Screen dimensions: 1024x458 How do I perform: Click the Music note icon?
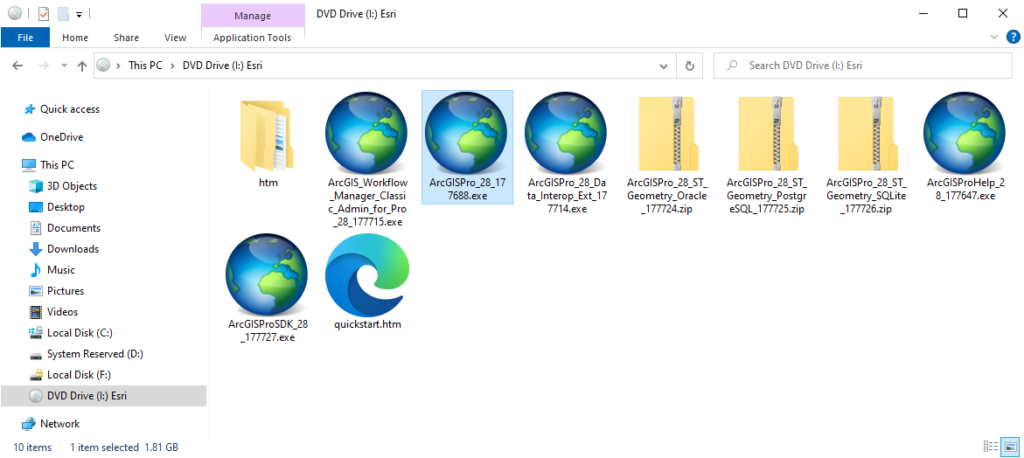pyautogui.click(x=36, y=270)
